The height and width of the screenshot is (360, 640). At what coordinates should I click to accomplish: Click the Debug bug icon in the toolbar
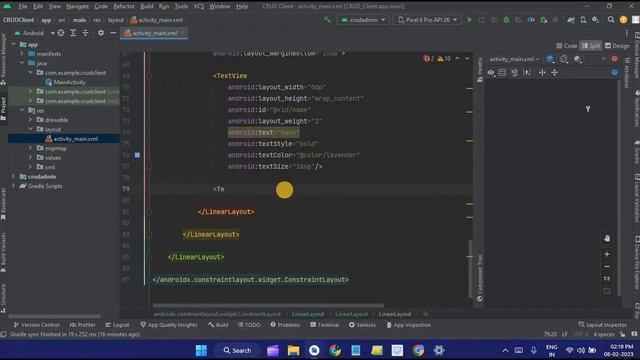pos(506,20)
